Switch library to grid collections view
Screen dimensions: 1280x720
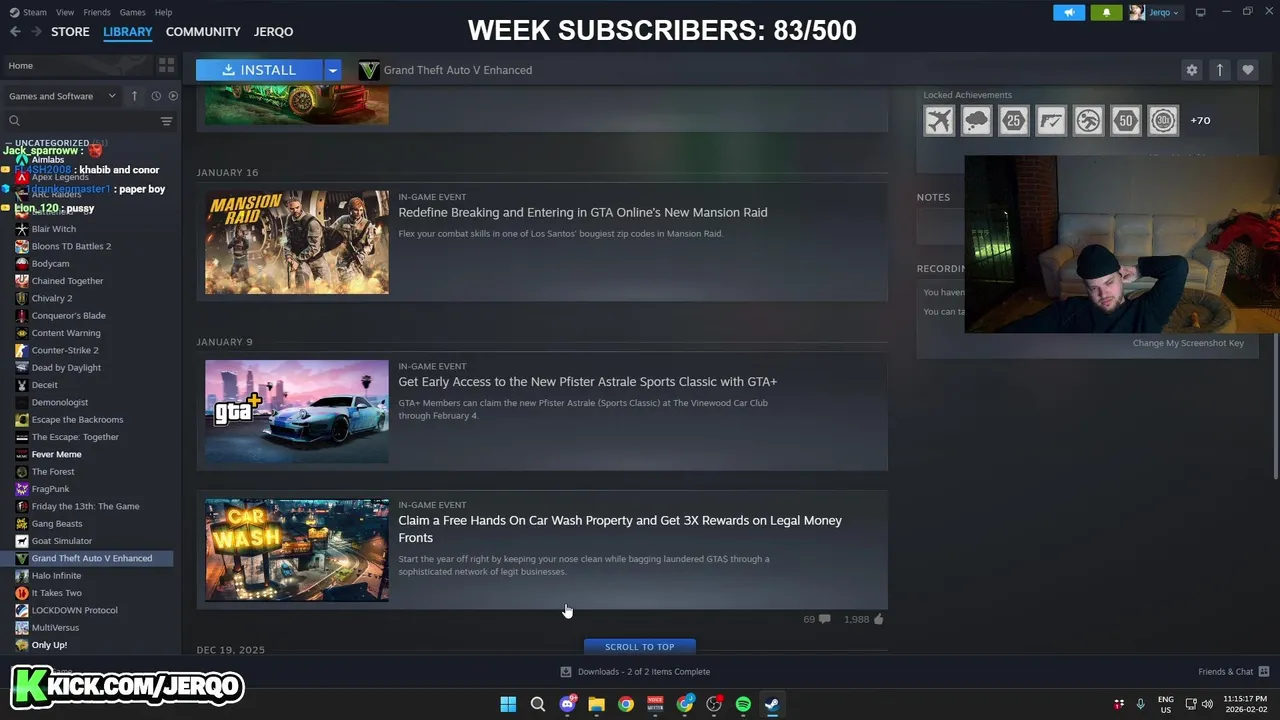[166, 65]
